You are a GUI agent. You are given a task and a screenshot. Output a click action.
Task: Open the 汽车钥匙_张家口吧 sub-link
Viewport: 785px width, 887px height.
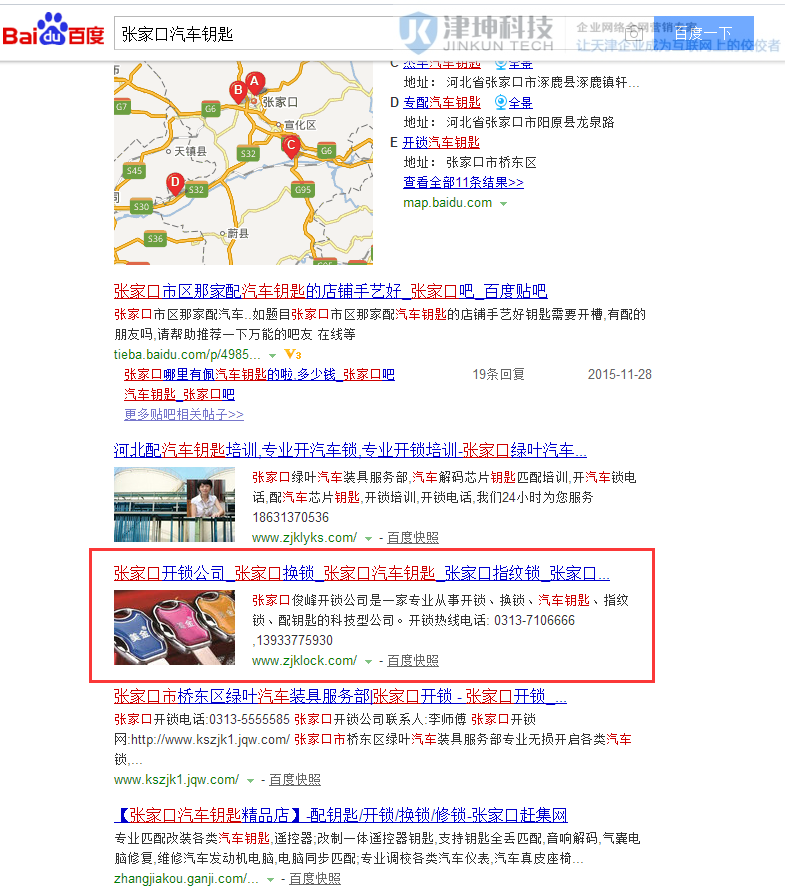tap(179, 394)
